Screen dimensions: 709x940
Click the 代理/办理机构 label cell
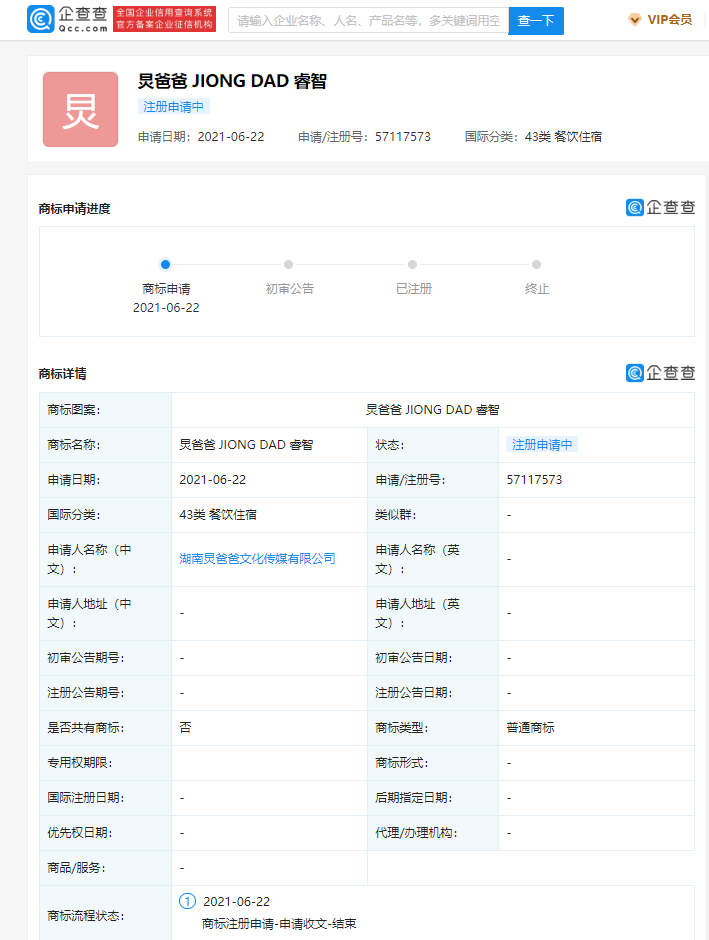pos(433,833)
